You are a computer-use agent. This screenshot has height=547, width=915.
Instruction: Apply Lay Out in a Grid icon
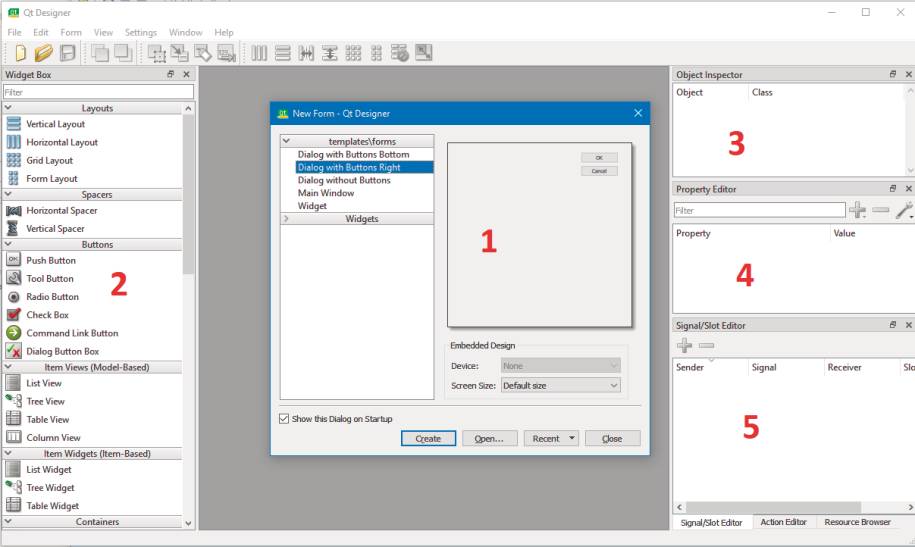click(353, 53)
